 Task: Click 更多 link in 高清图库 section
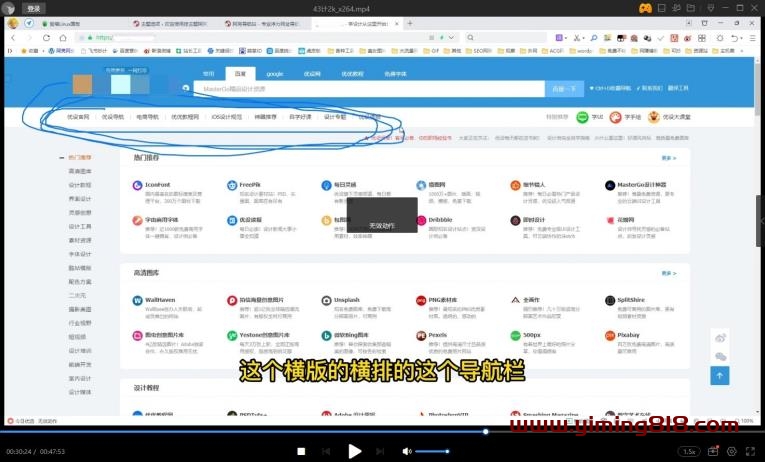(669, 273)
